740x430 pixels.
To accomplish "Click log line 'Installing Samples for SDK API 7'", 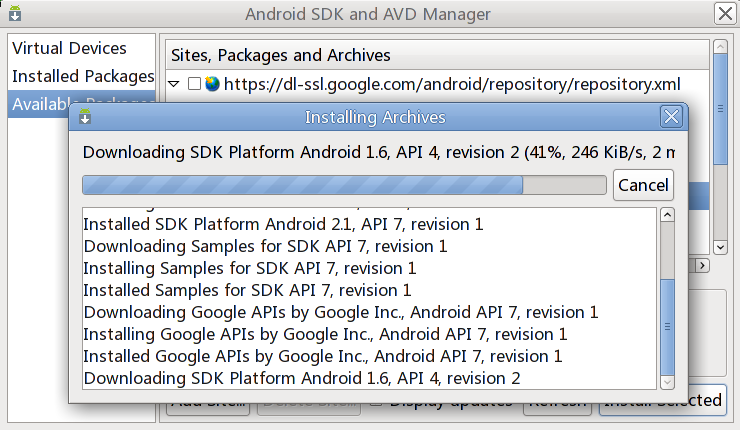I will tap(250, 268).
